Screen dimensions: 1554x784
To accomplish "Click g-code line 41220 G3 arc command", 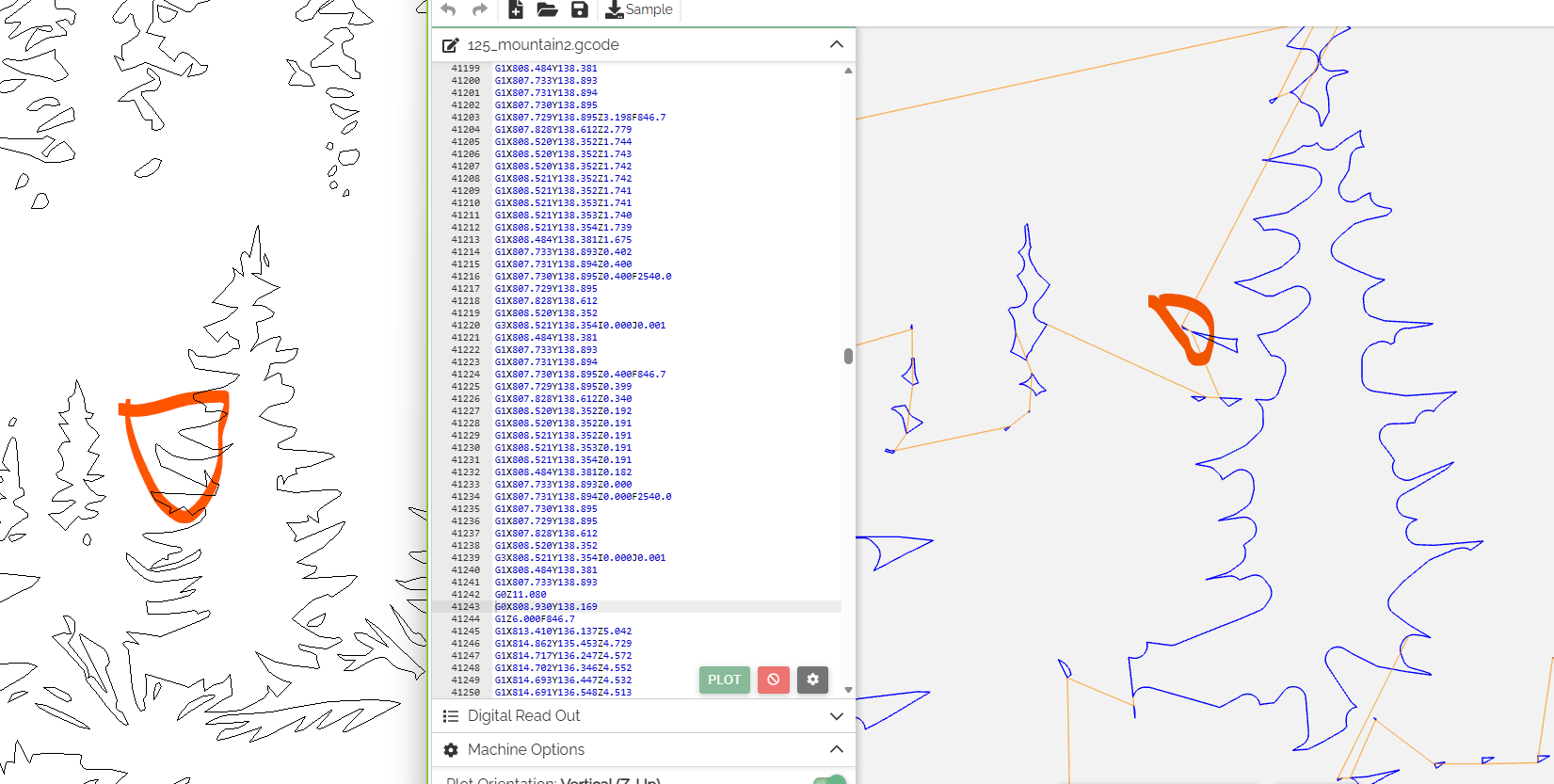I will coord(580,326).
